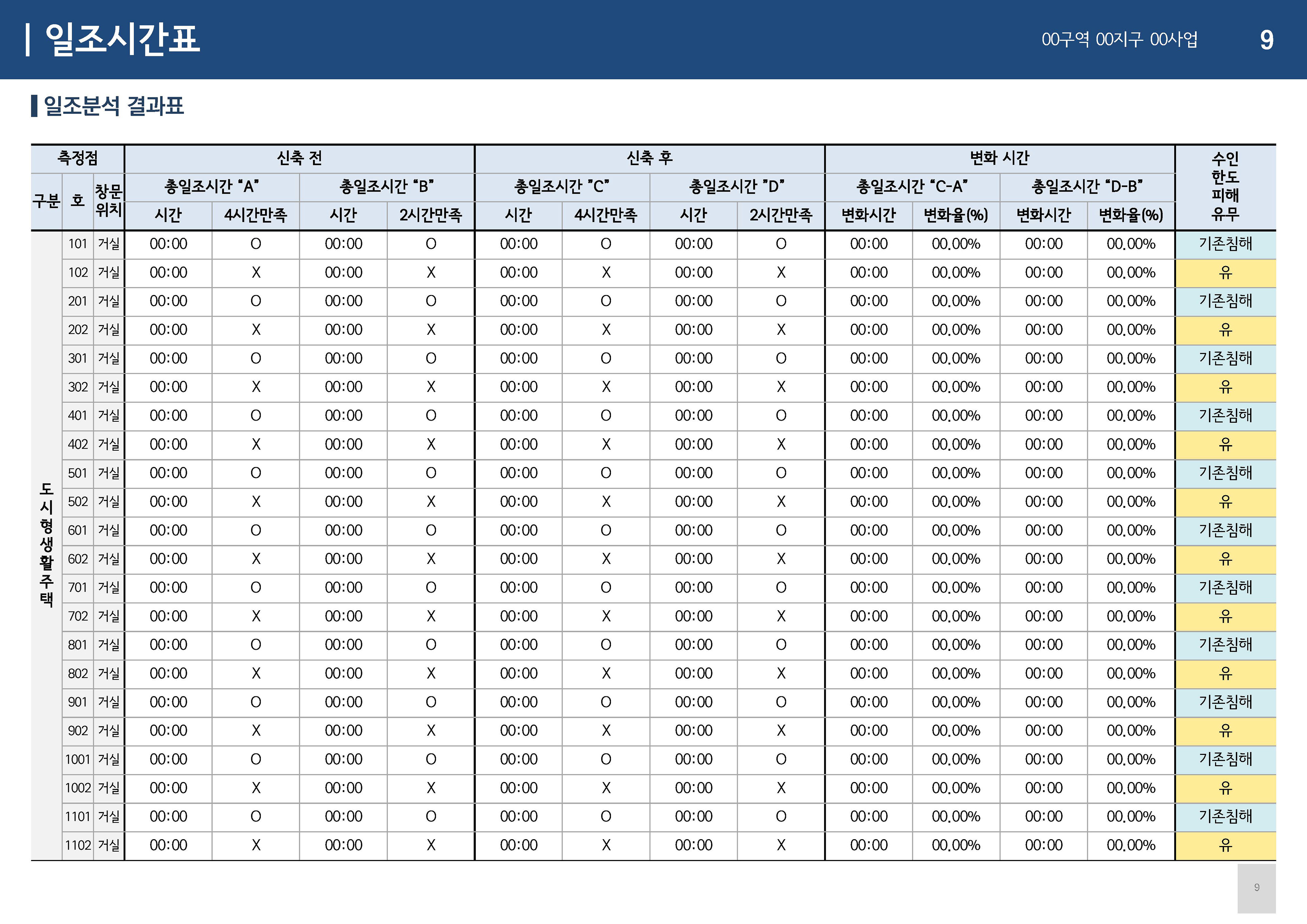Image resolution: width=1307 pixels, height=924 pixels.
Task: Click the 총일조시간 "A" subheader
Action: [211, 187]
